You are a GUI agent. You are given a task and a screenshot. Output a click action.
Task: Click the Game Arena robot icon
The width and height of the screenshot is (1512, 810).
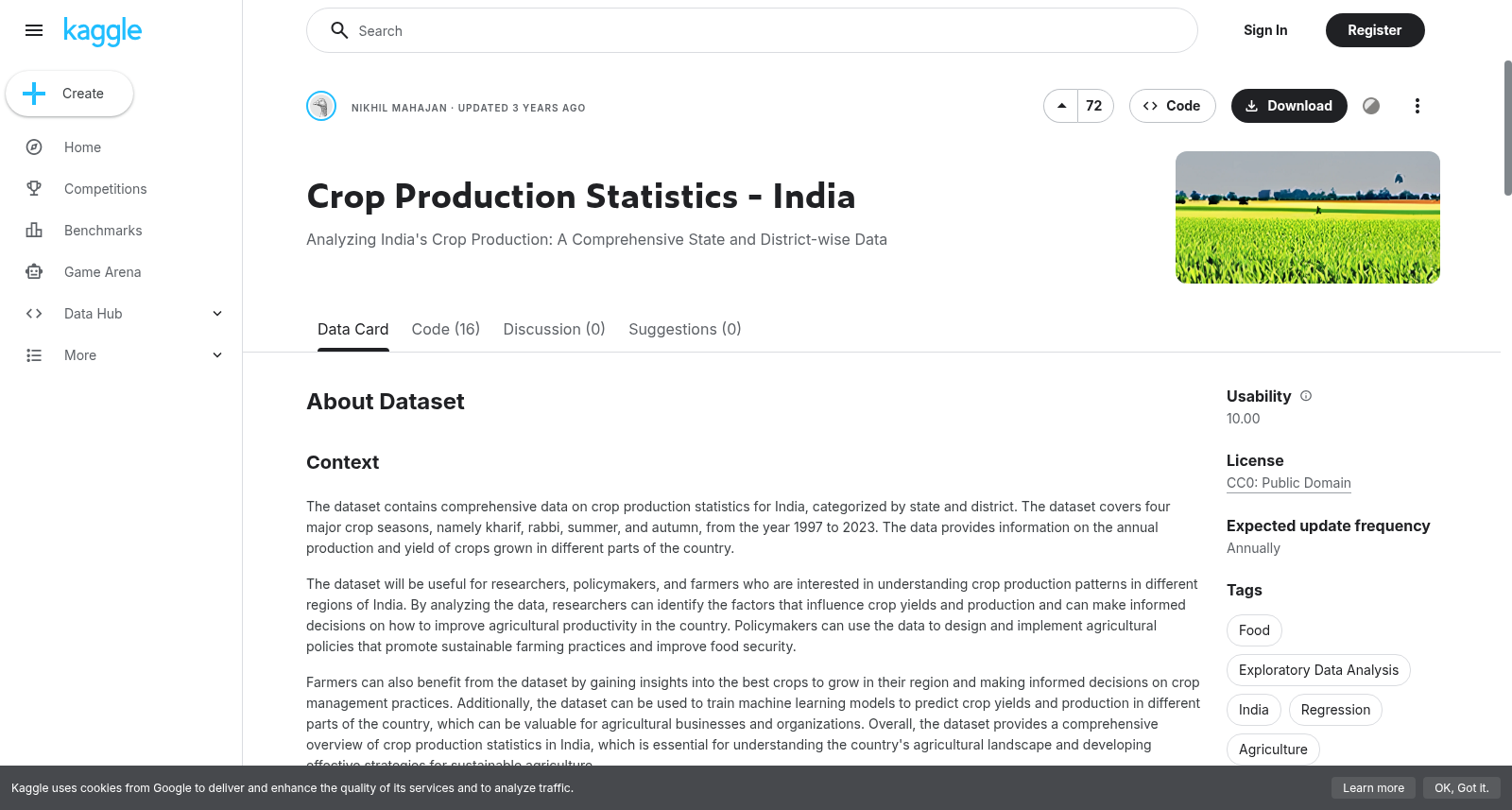tap(34, 272)
